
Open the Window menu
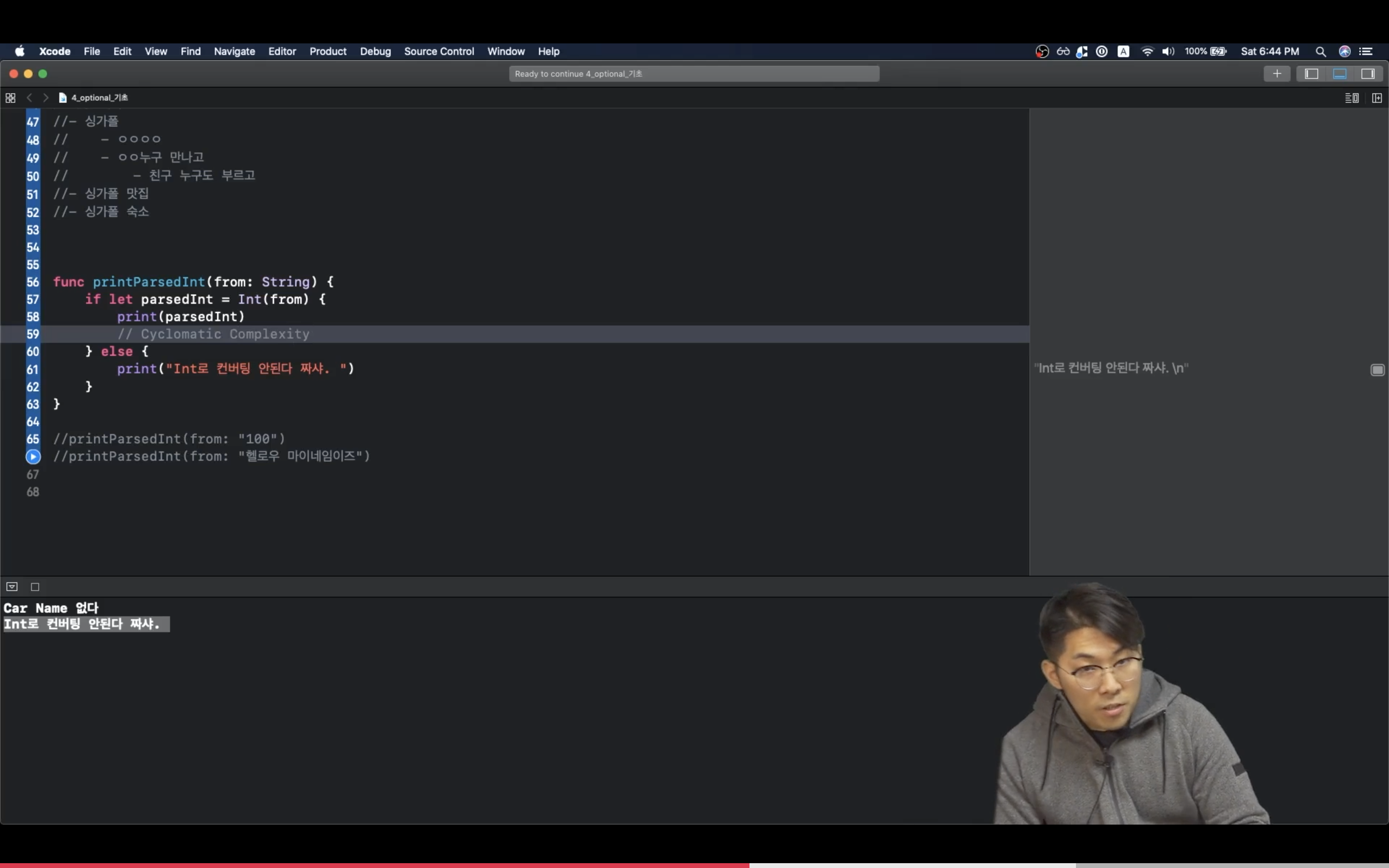click(x=505, y=51)
